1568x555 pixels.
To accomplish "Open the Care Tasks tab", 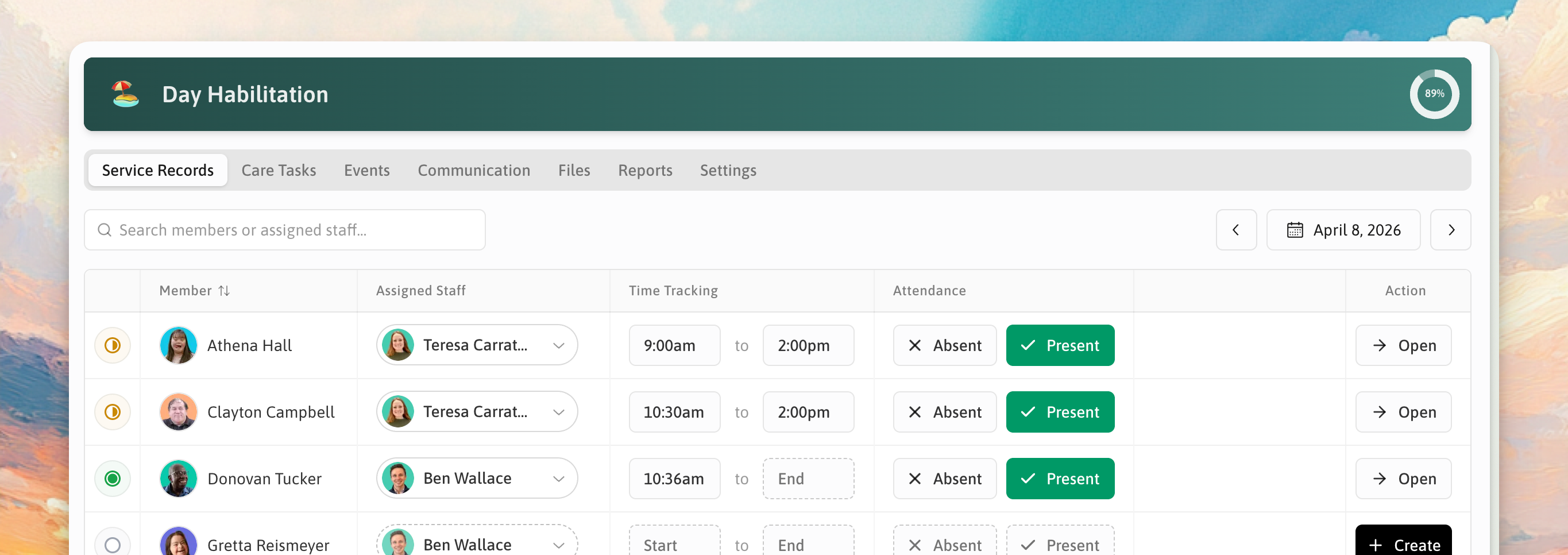I will click(x=279, y=171).
